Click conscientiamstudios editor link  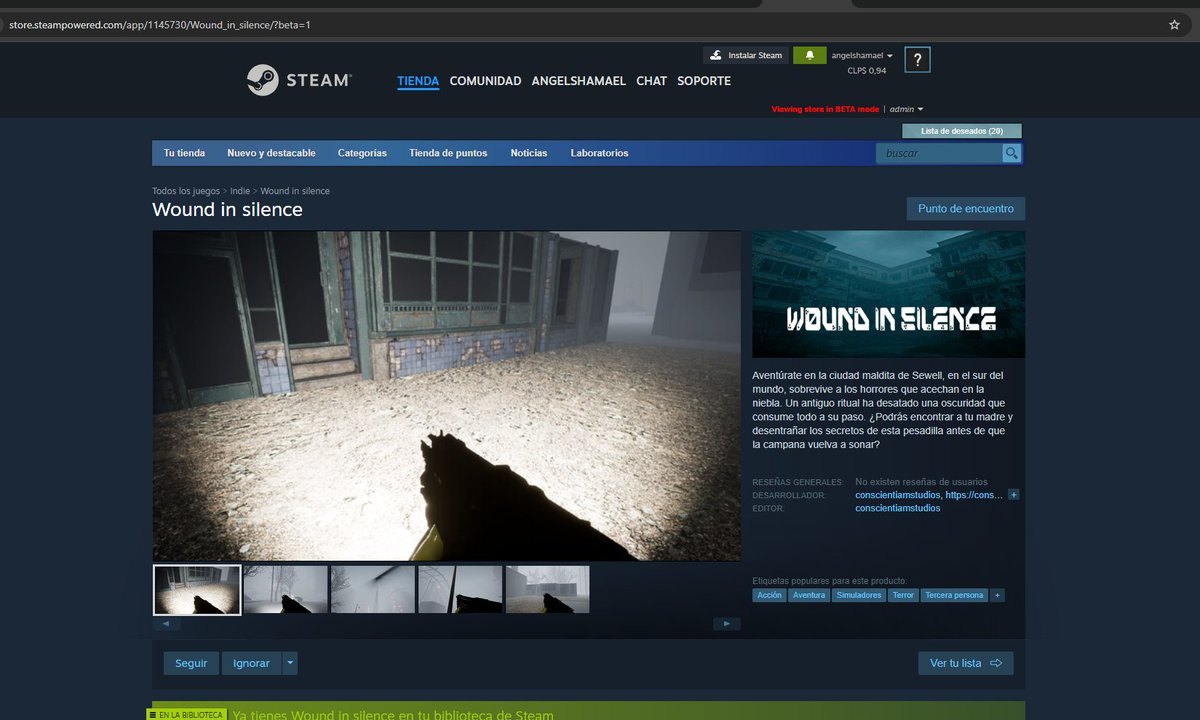tap(897, 508)
